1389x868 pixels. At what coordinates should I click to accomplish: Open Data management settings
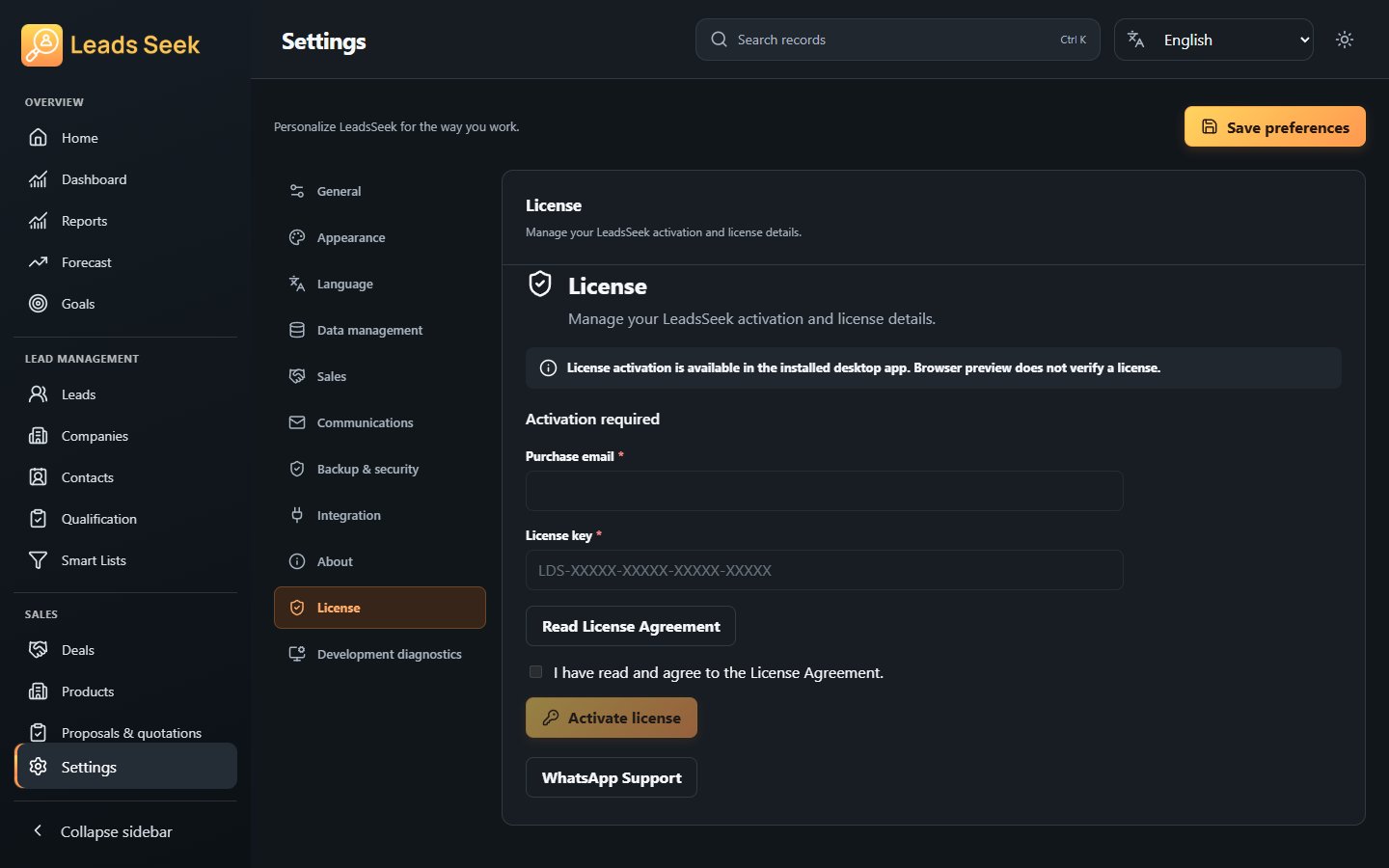(x=380, y=330)
